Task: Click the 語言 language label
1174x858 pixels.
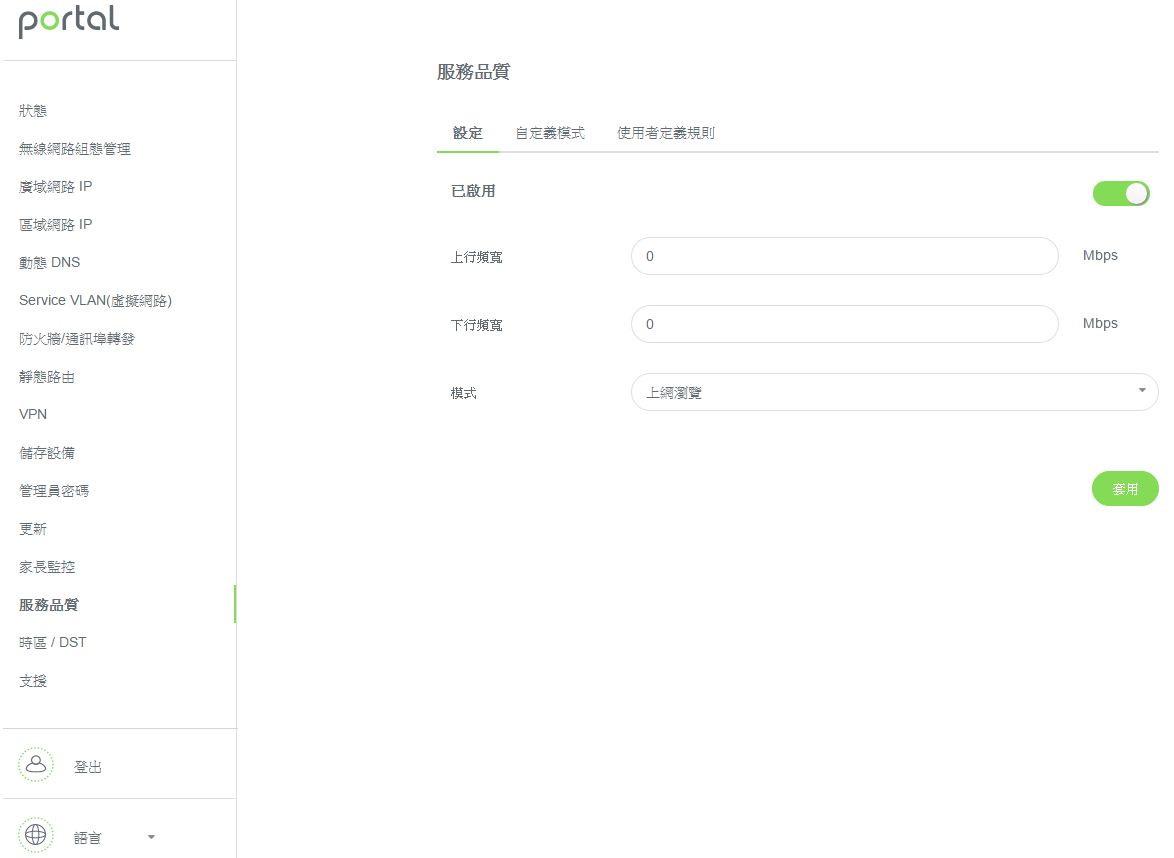Action: click(x=88, y=838)
